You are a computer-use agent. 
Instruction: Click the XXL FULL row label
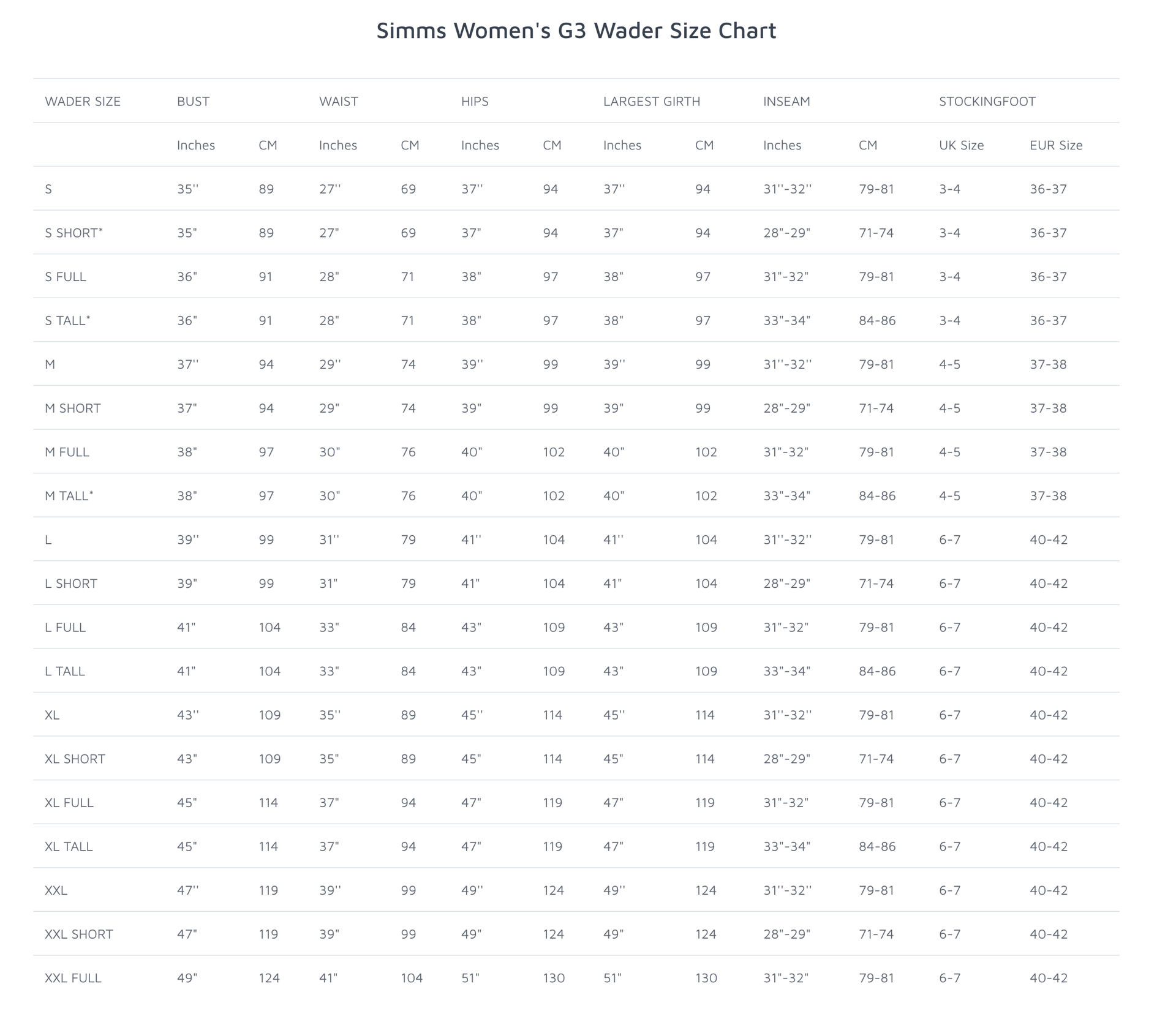pos(73,979)
